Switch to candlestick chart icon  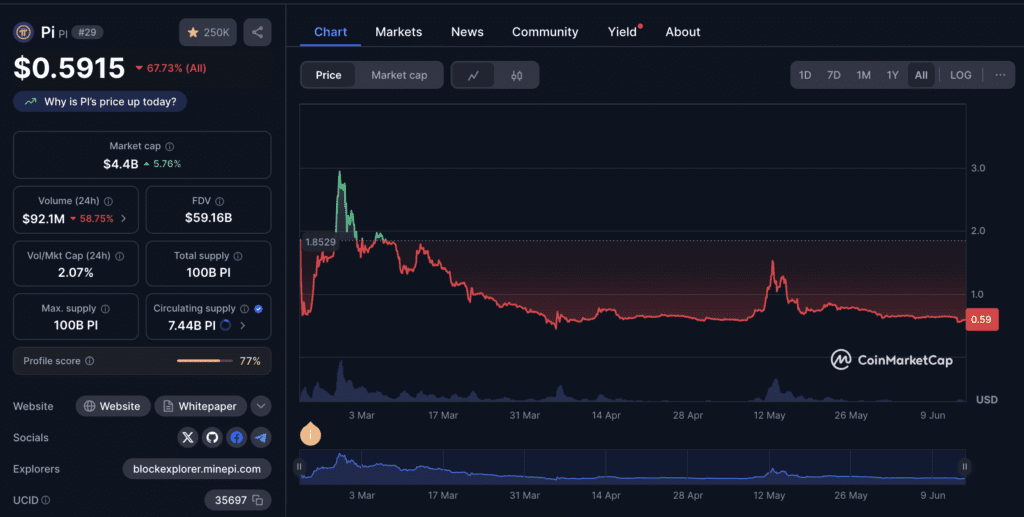click(x=517, y=75)
